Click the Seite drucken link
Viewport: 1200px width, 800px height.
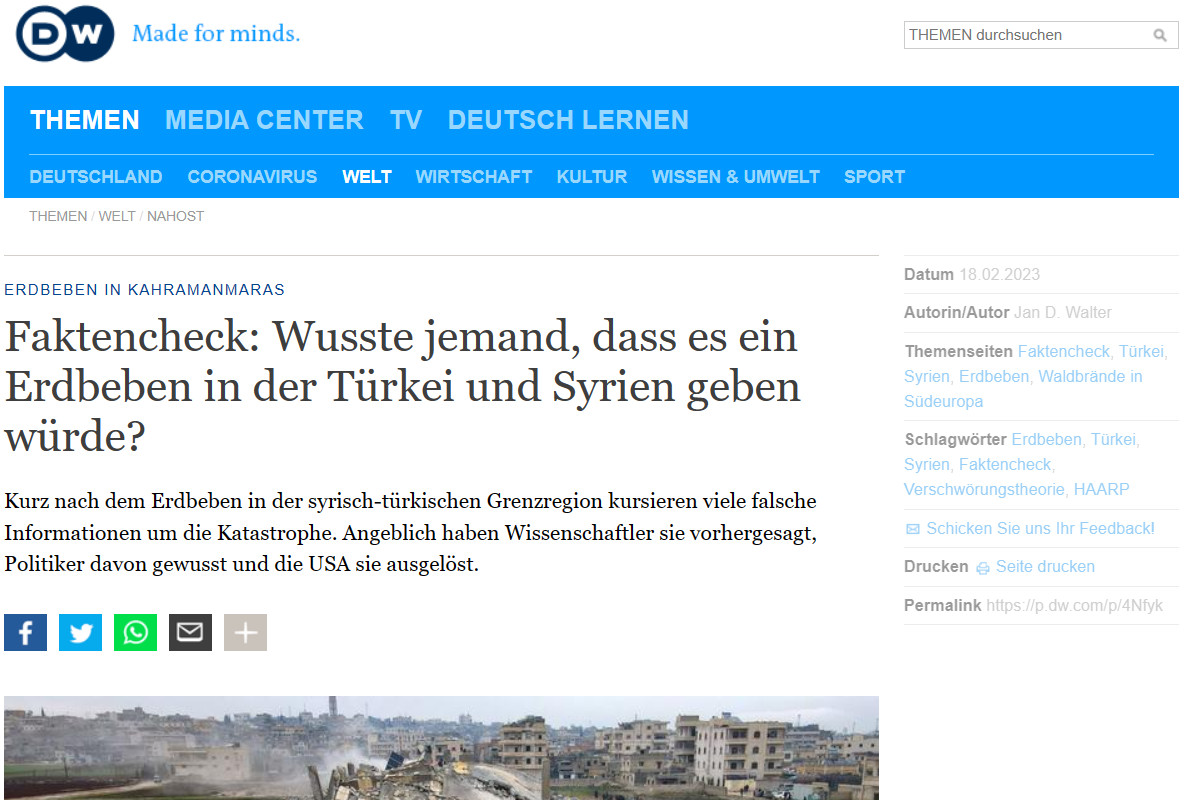(1045, 566)
